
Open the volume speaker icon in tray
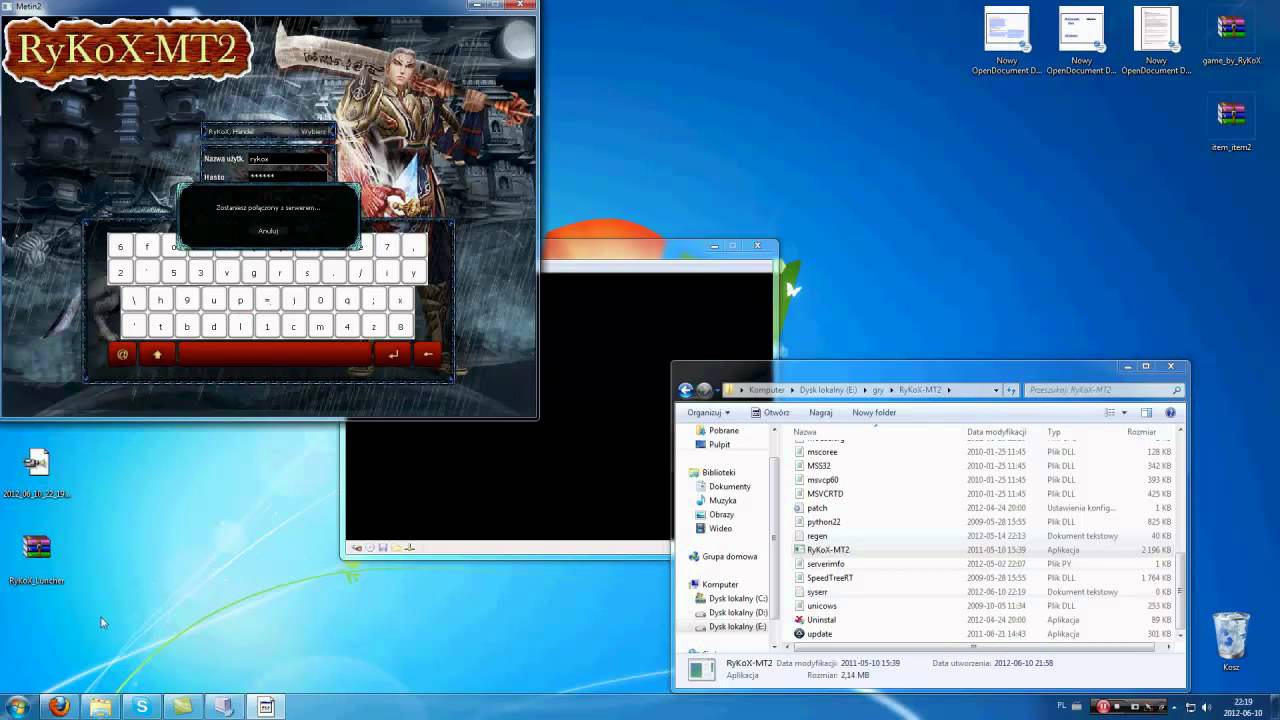click(1207, 707)
